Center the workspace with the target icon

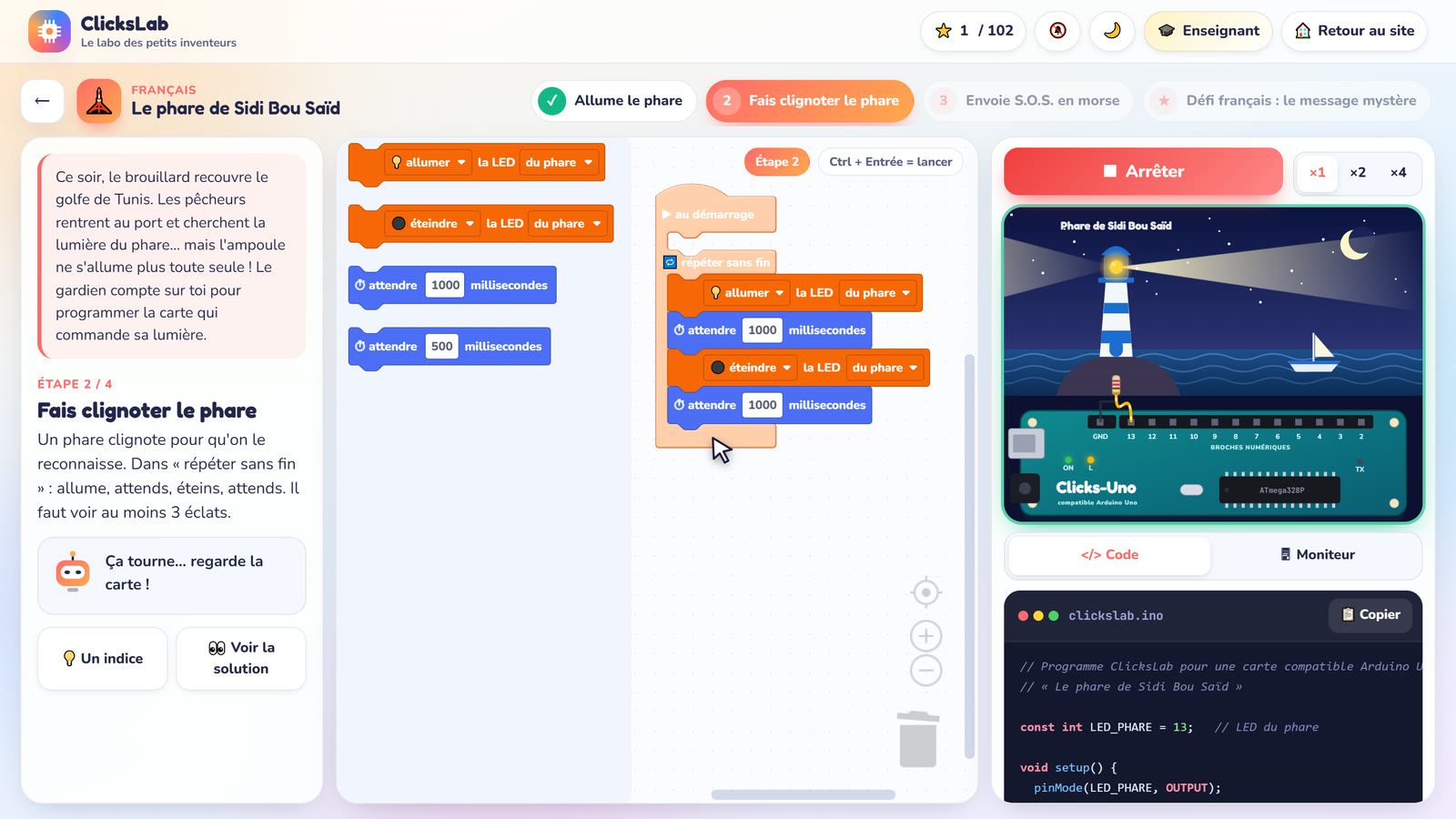pyautogui.click(x=925, y=593)
